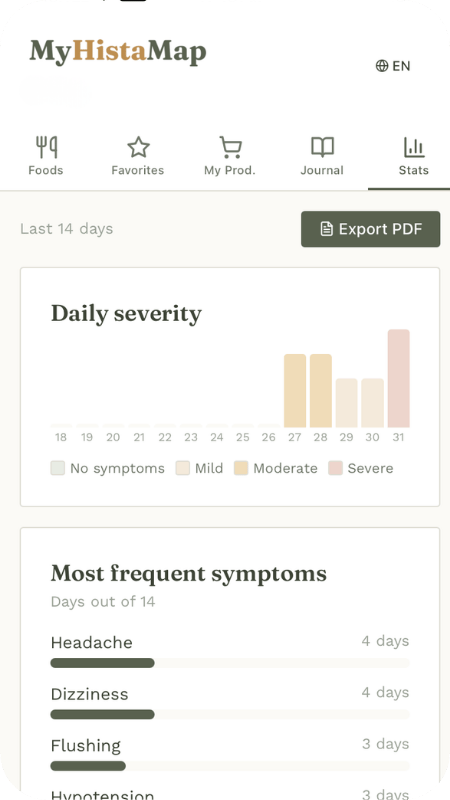This screenshot has height=800, width=450.
Task: Select the Stats bar chart icon
Action: click(414, 147)
